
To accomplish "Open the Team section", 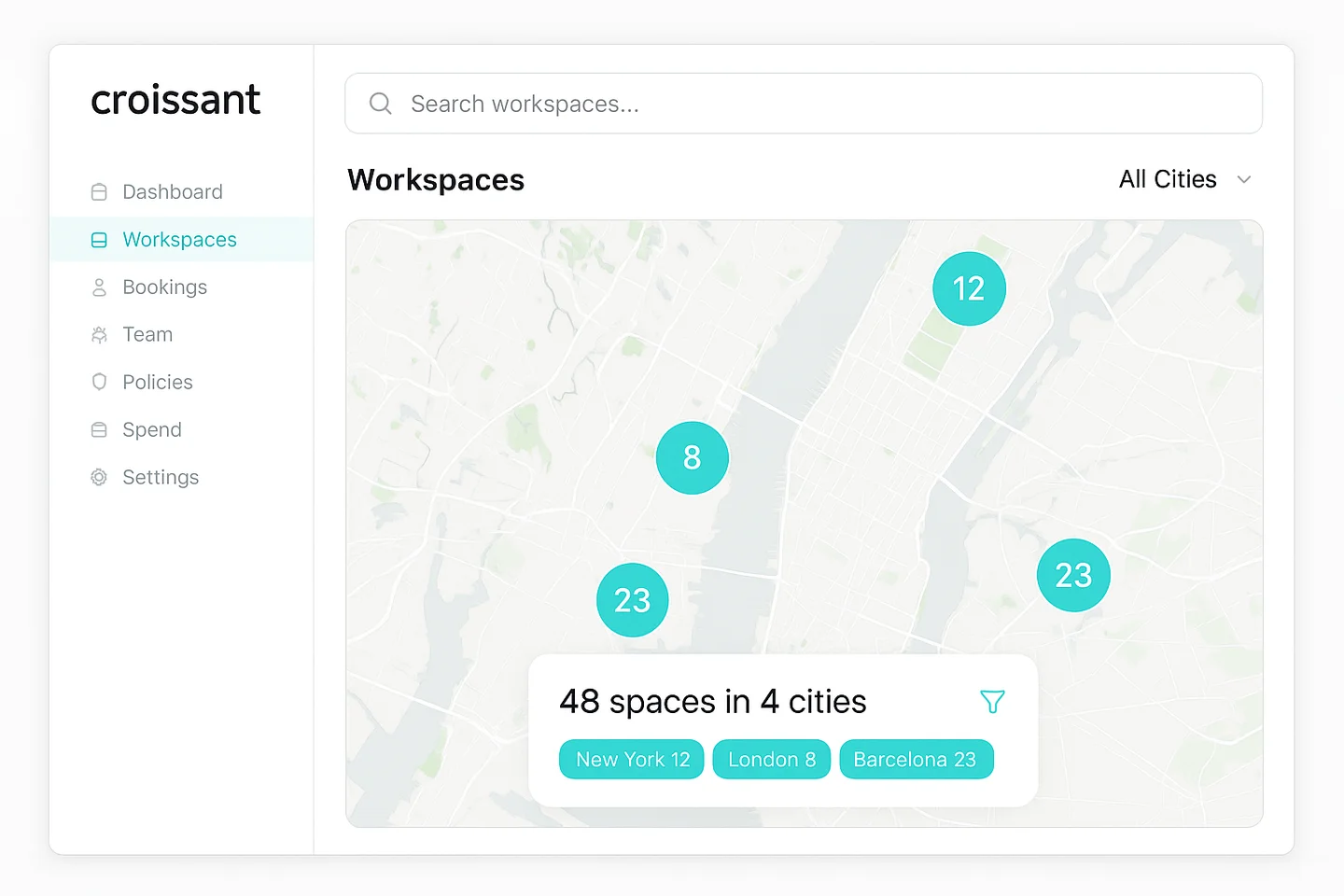I will (x=182, y=335).
